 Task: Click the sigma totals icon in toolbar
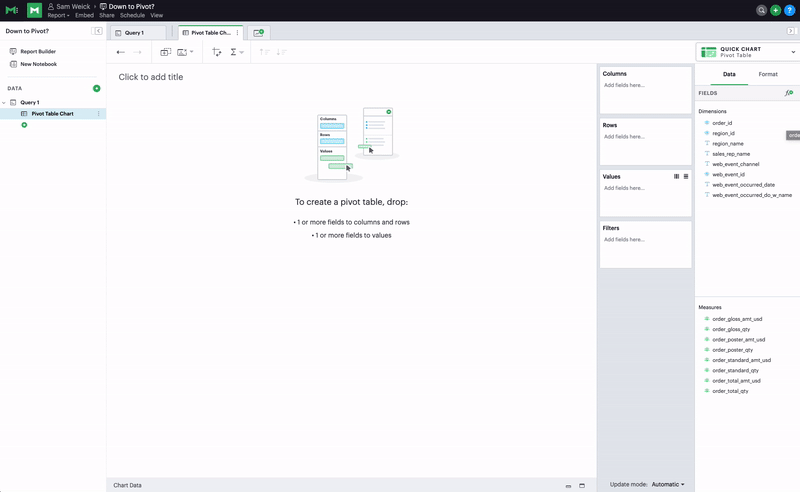pos(234,52)
